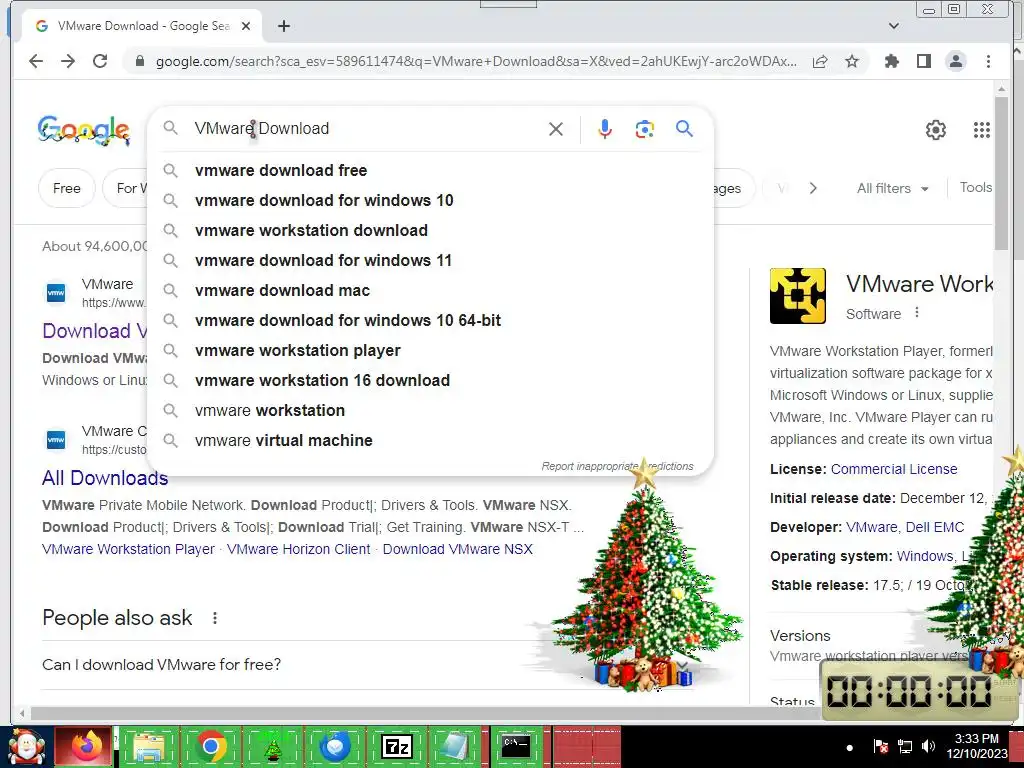Open the volume speaker tray icon
Viewport: 1024px width, 768px height.
(x=928, y=746)
